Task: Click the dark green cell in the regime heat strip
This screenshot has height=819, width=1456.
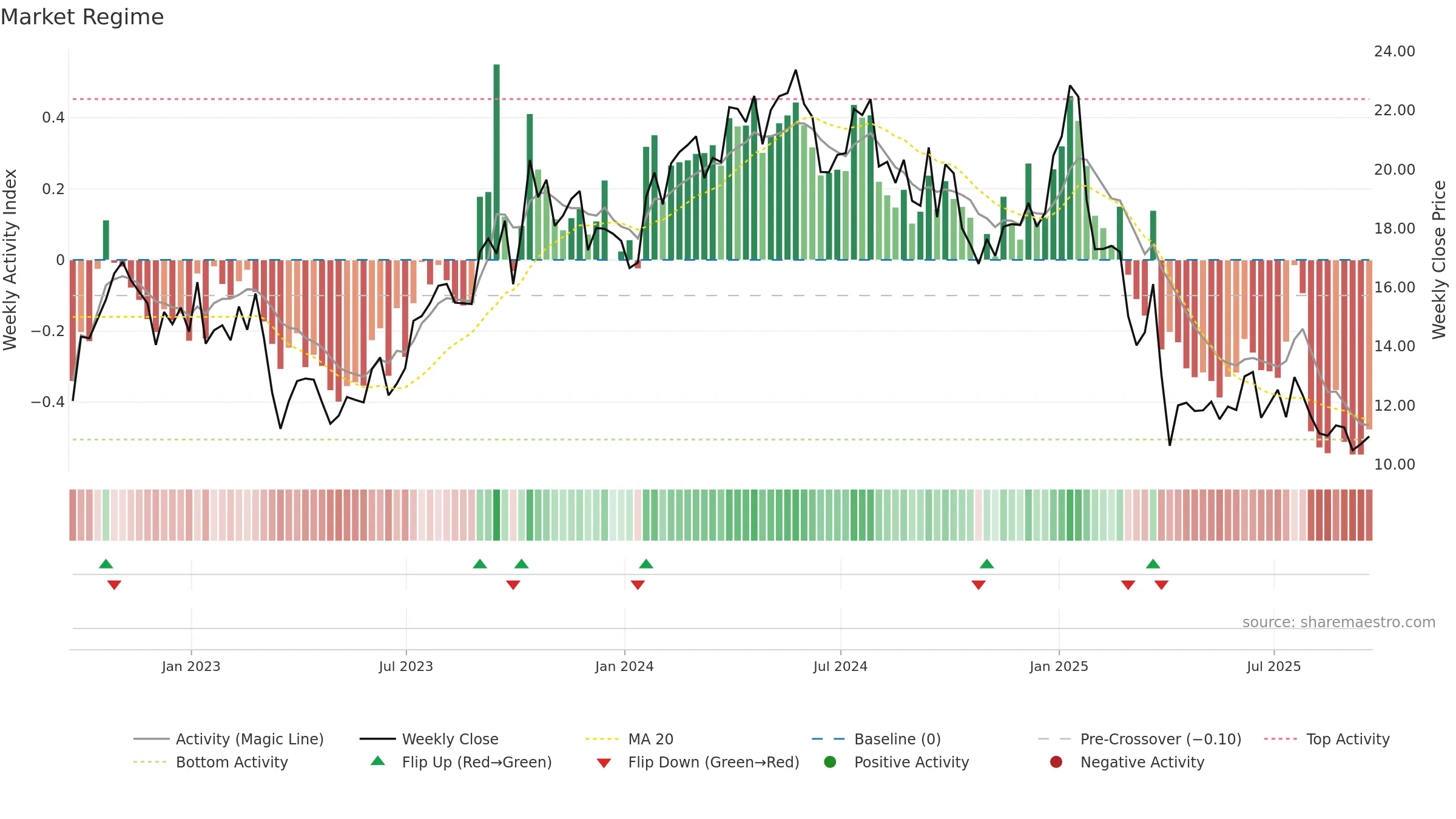Action: click(x=496, y=515)
